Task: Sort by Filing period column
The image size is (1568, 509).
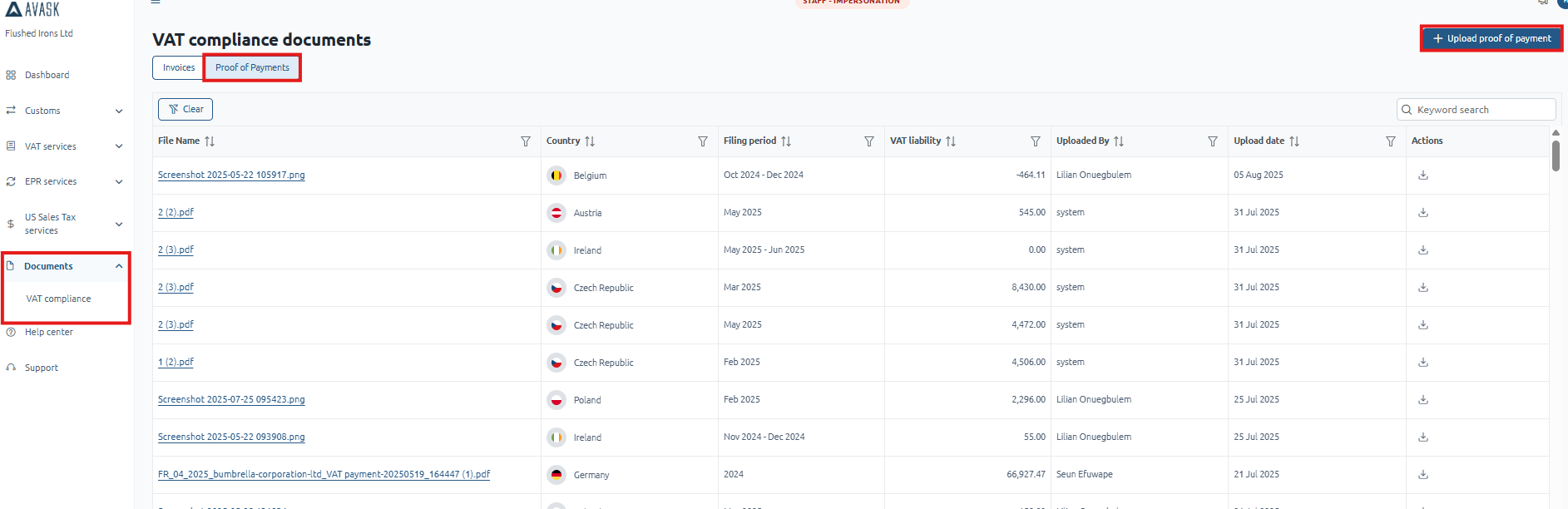Action: [785, 141]
